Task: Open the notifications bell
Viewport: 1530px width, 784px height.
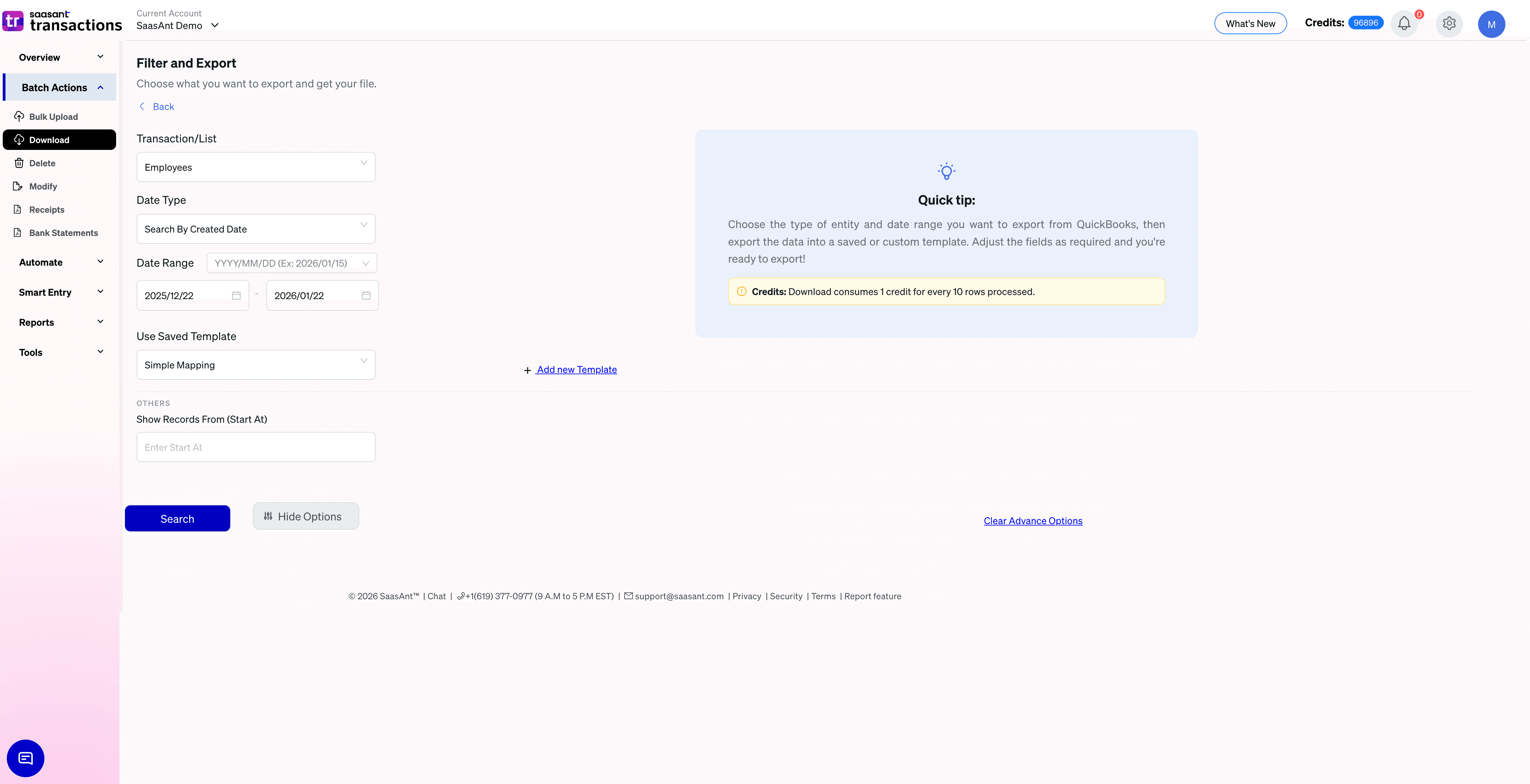Action: click(x=1404, y=24)
